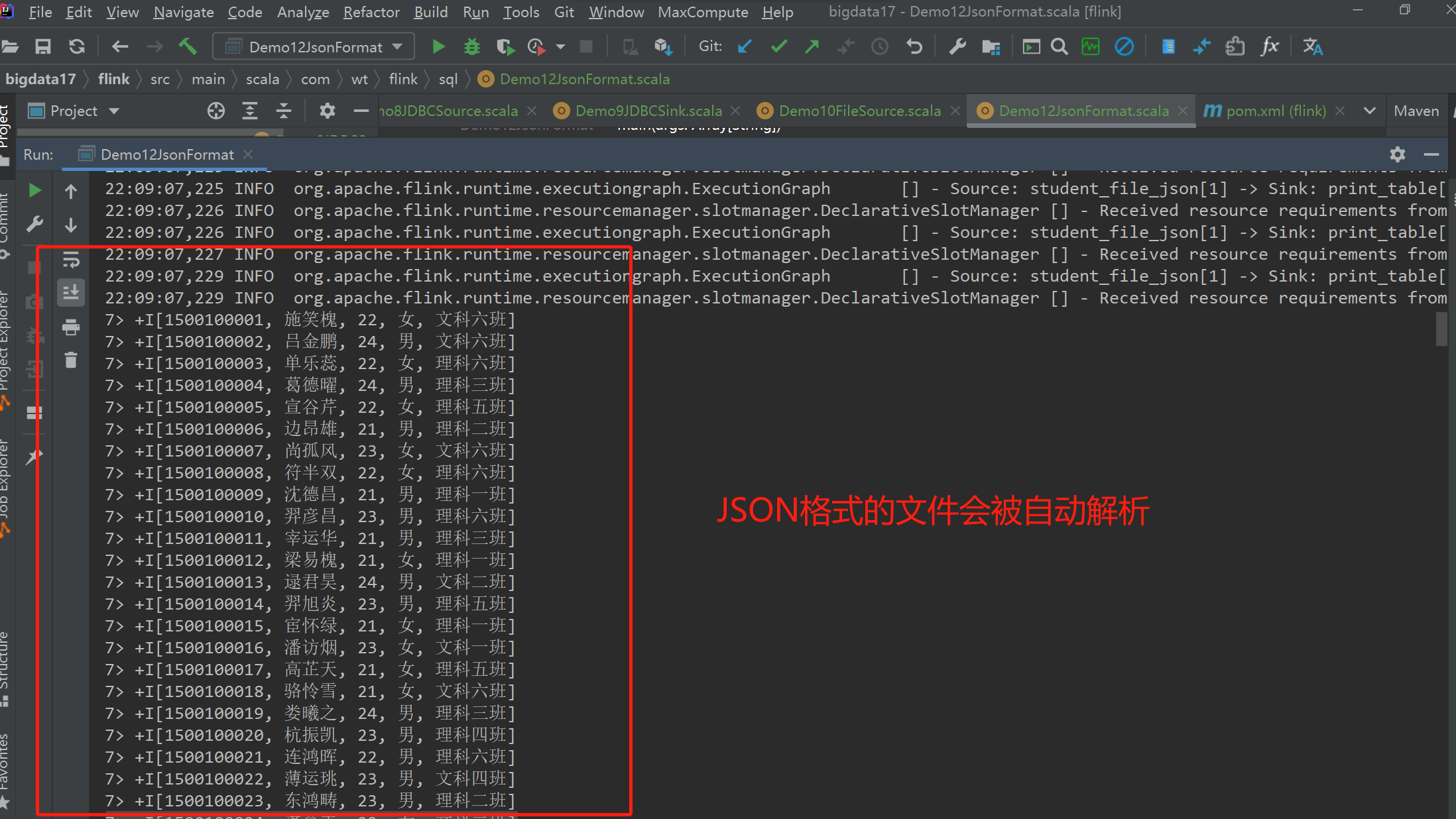Rerun Demo12JsonFormat from the Run panel
This screenshot has width=1456, height=819.
tap(35, 191)
